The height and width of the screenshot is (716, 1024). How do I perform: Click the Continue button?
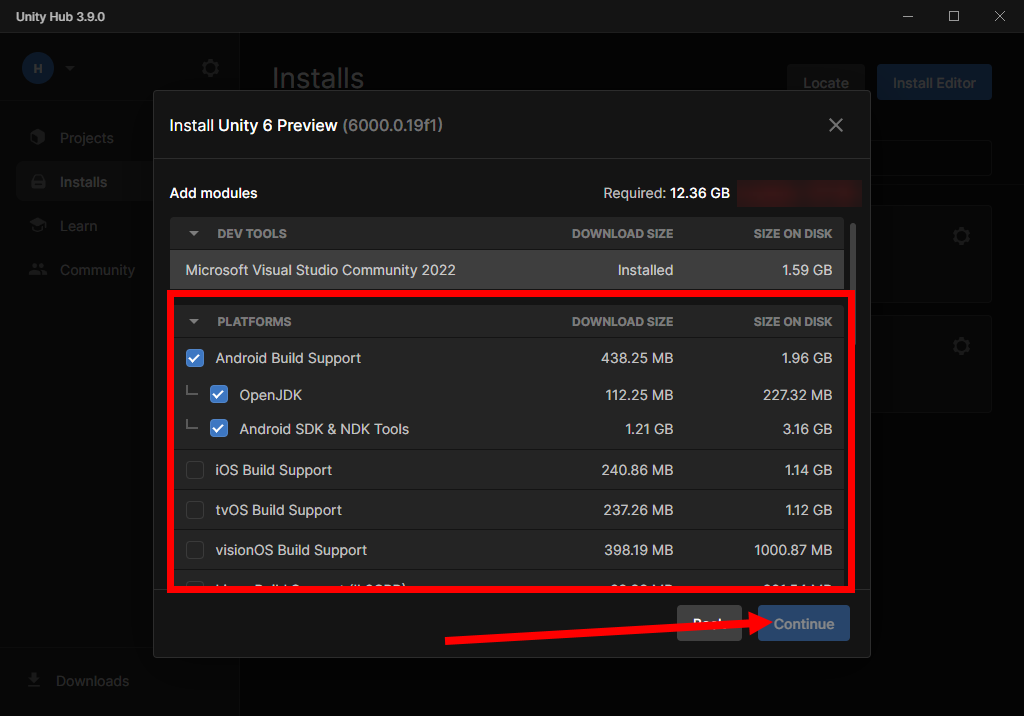click(803, 623)
